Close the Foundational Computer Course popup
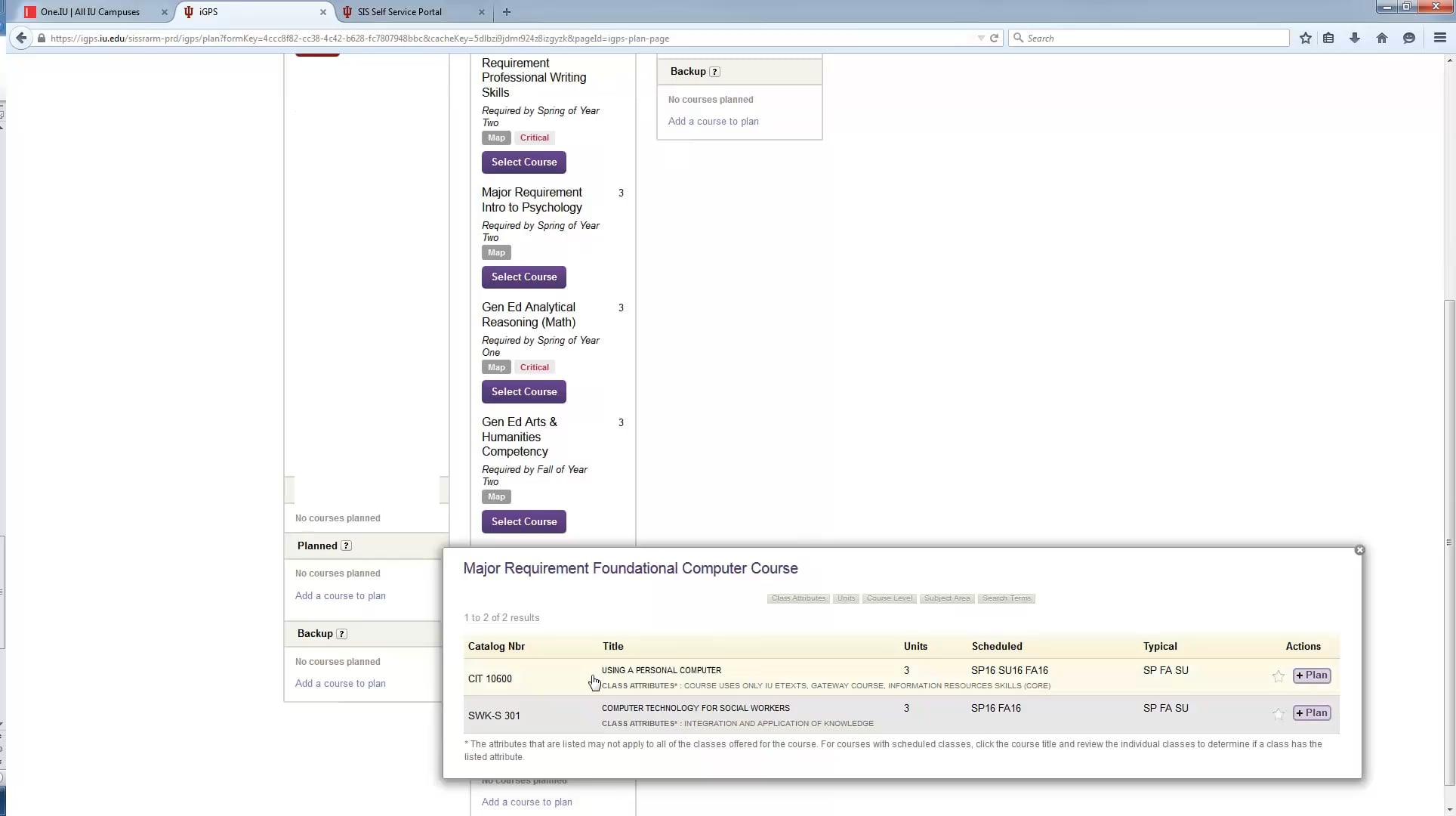 pyautogui.click(x=1359, y=550)
